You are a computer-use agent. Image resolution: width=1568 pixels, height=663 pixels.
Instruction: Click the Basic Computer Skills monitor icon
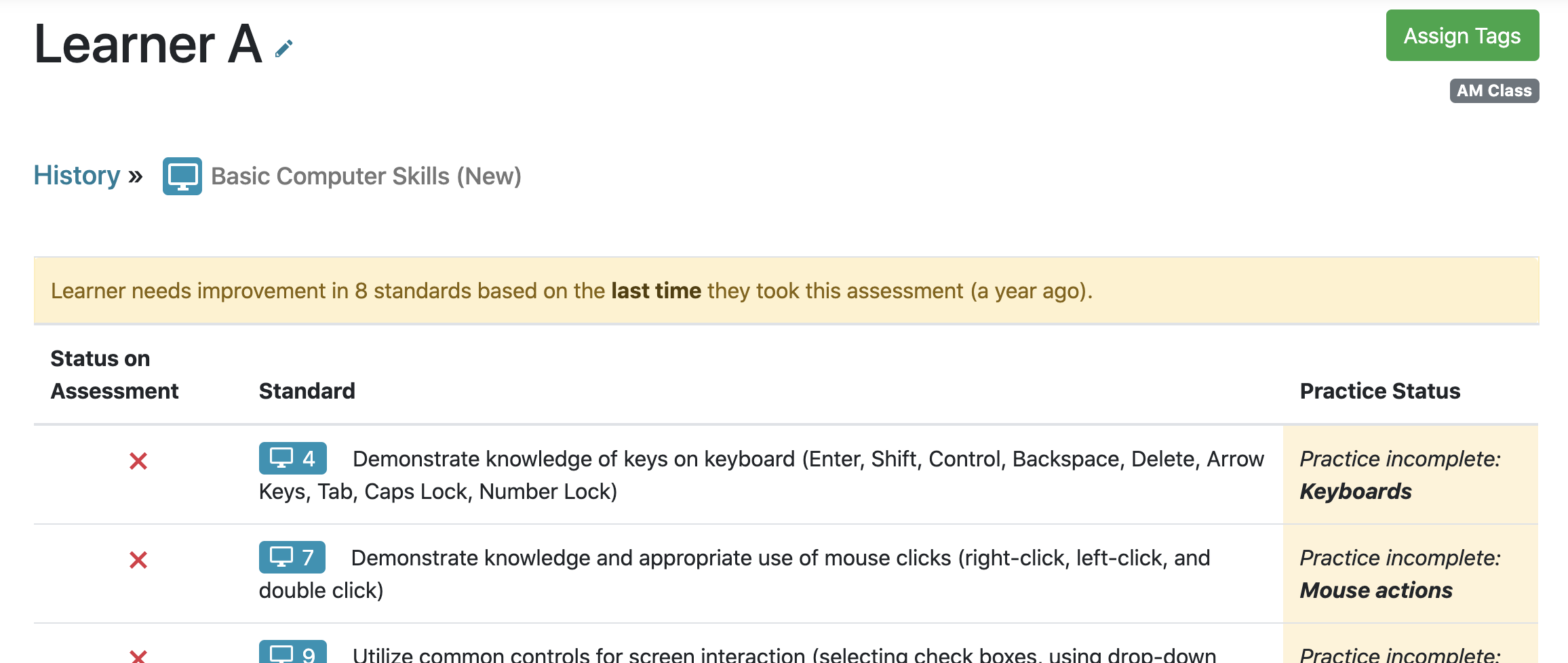[182, 176]
